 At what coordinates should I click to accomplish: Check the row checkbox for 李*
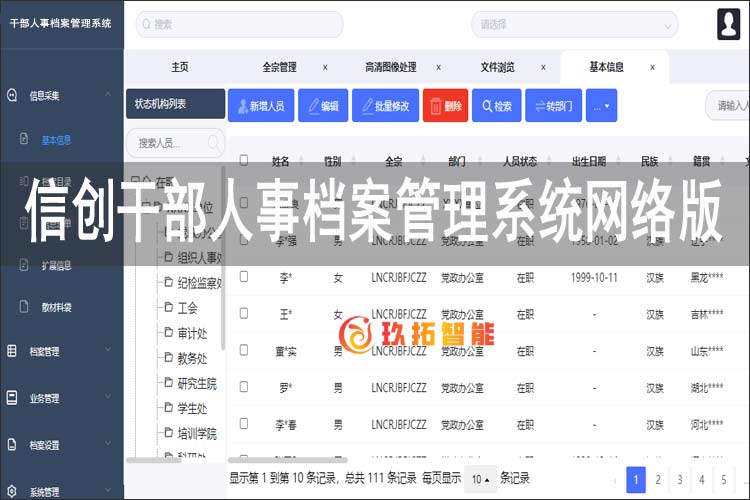click(x=244, y=276)
